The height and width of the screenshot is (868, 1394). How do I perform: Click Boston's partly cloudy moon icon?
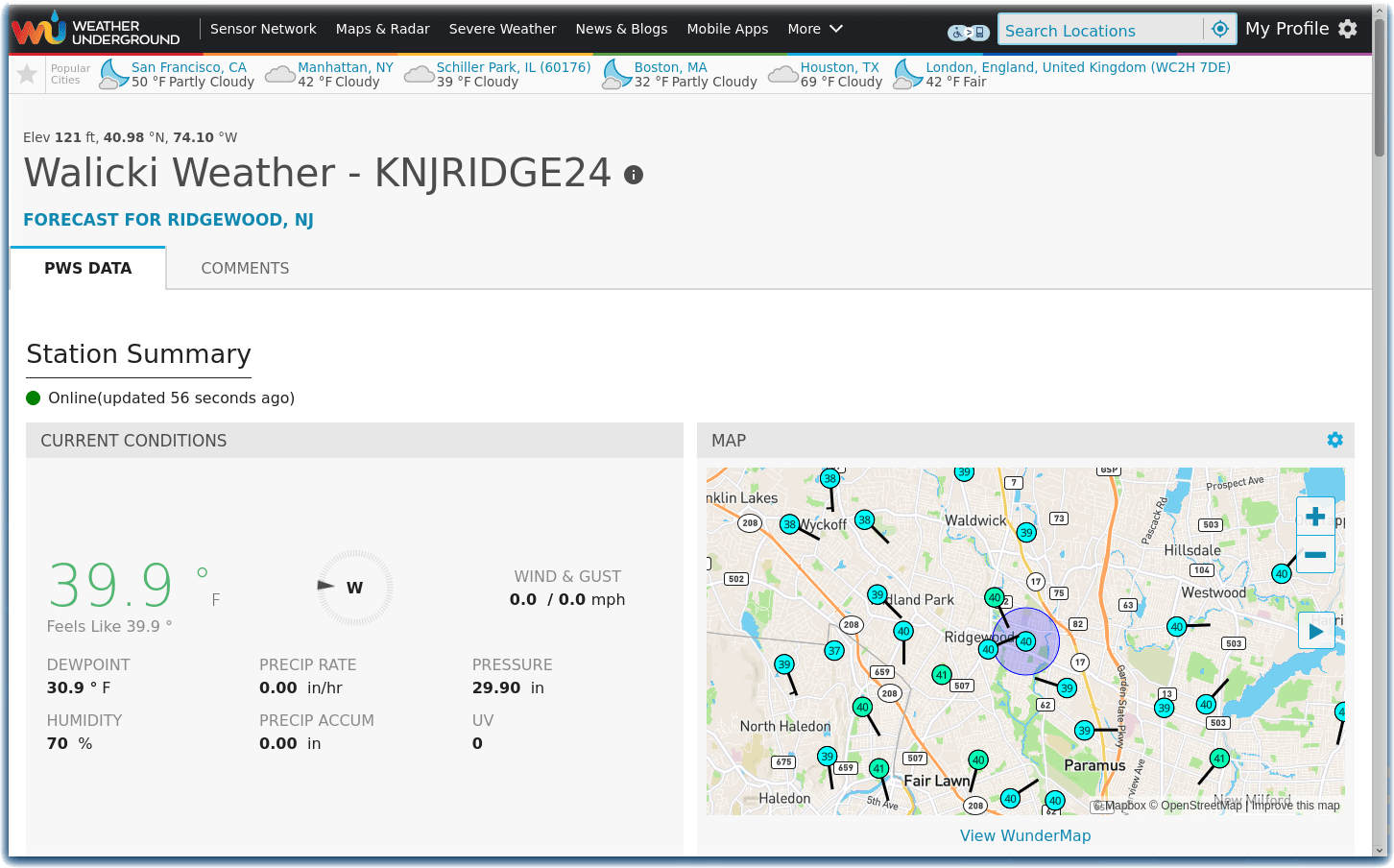616,74
